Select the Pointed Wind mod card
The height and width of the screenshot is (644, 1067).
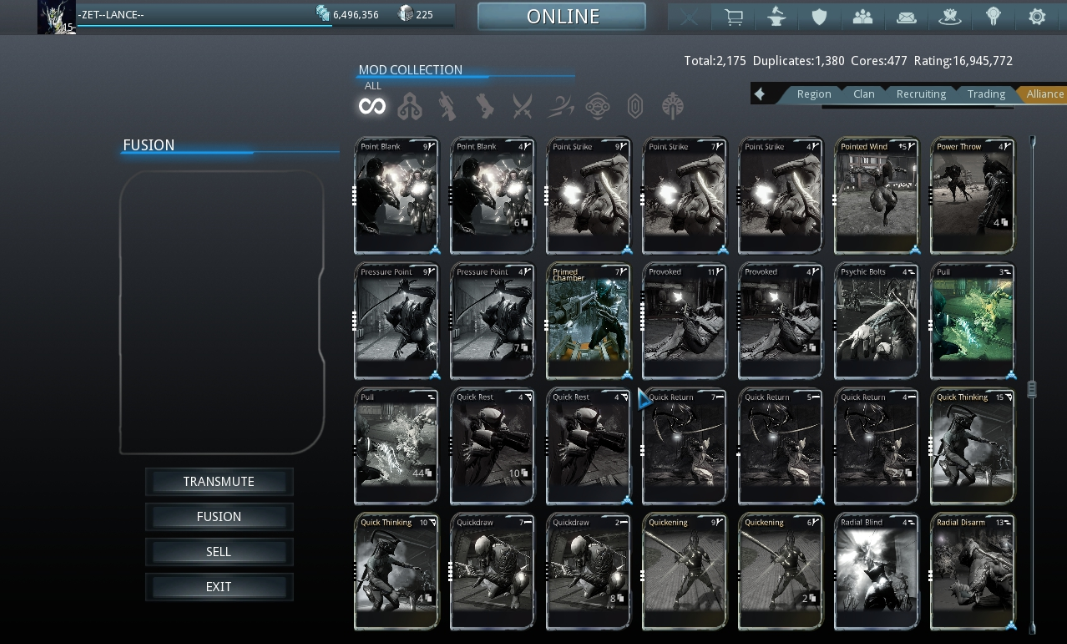pyautogui.click(x=876, y=195)
